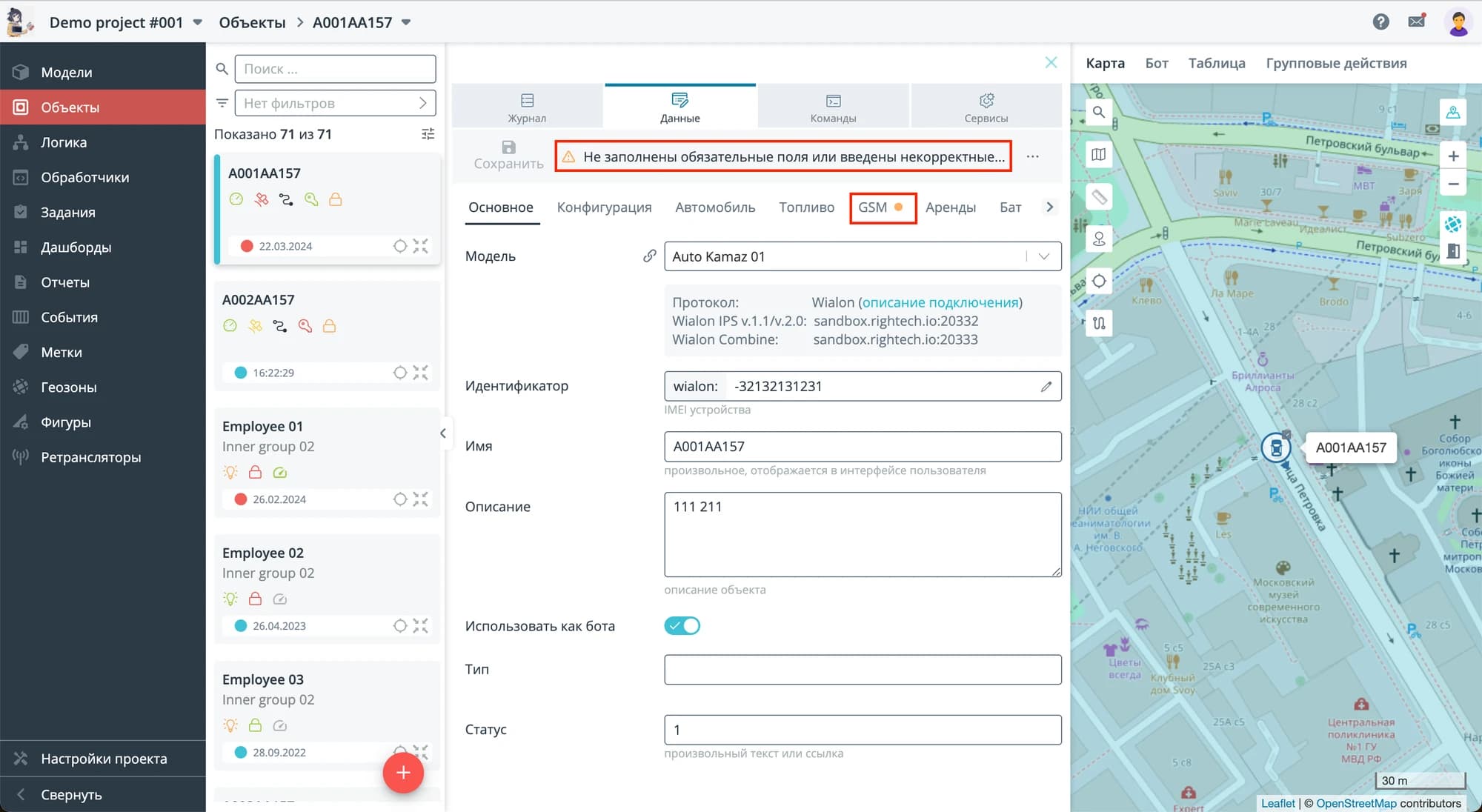Image resolution: width=1482 pixels, height=812 pixels.
Task: Zoom in on the map
Action: pyautogui.click(x=1453, y=156)
